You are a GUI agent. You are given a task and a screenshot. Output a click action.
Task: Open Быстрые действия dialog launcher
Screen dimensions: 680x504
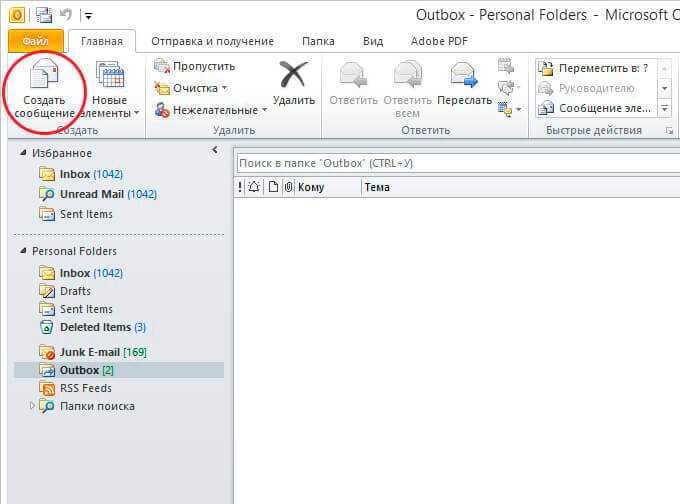click(669, 131)
